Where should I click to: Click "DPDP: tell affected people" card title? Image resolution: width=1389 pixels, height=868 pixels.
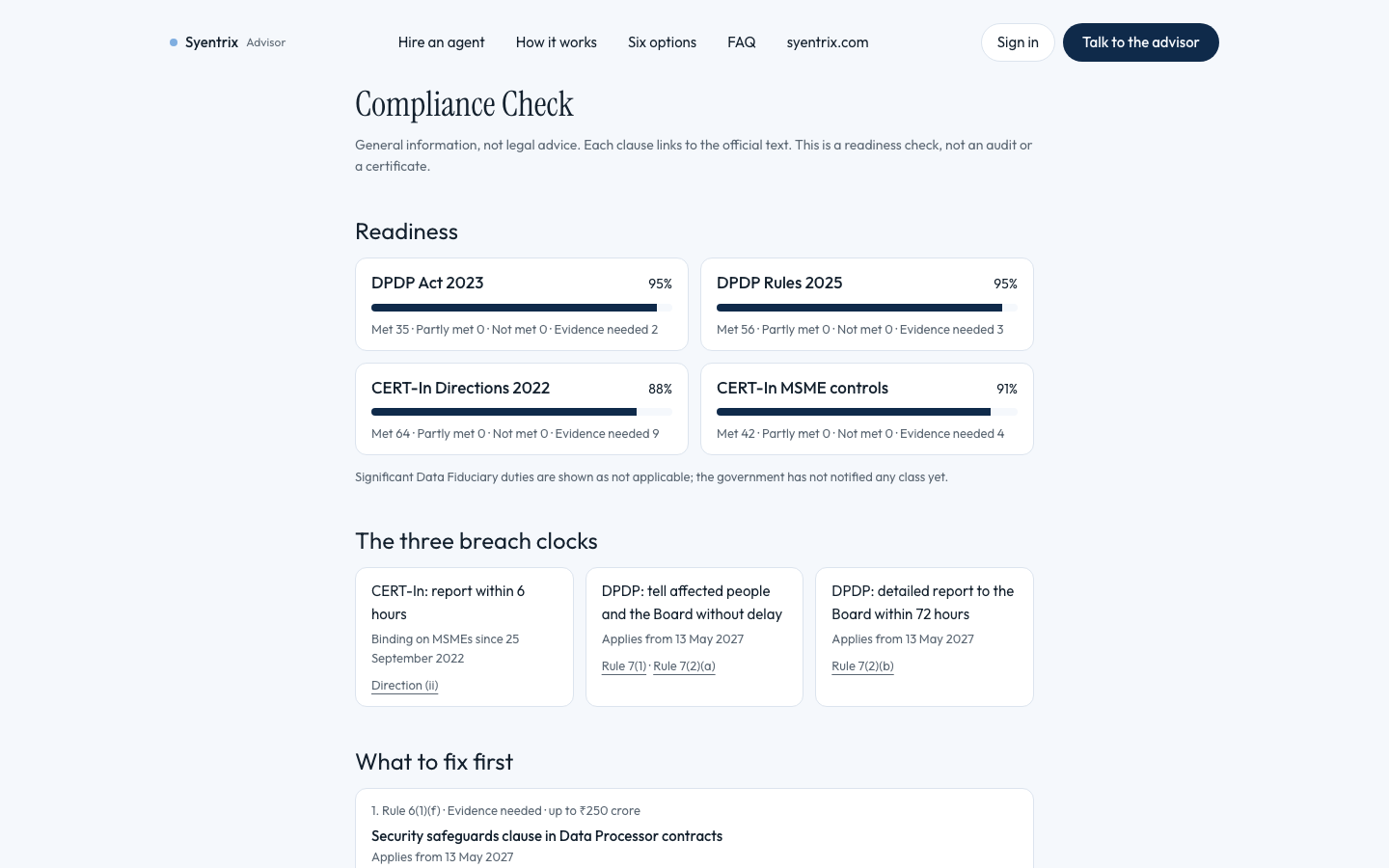click(692, 603)
